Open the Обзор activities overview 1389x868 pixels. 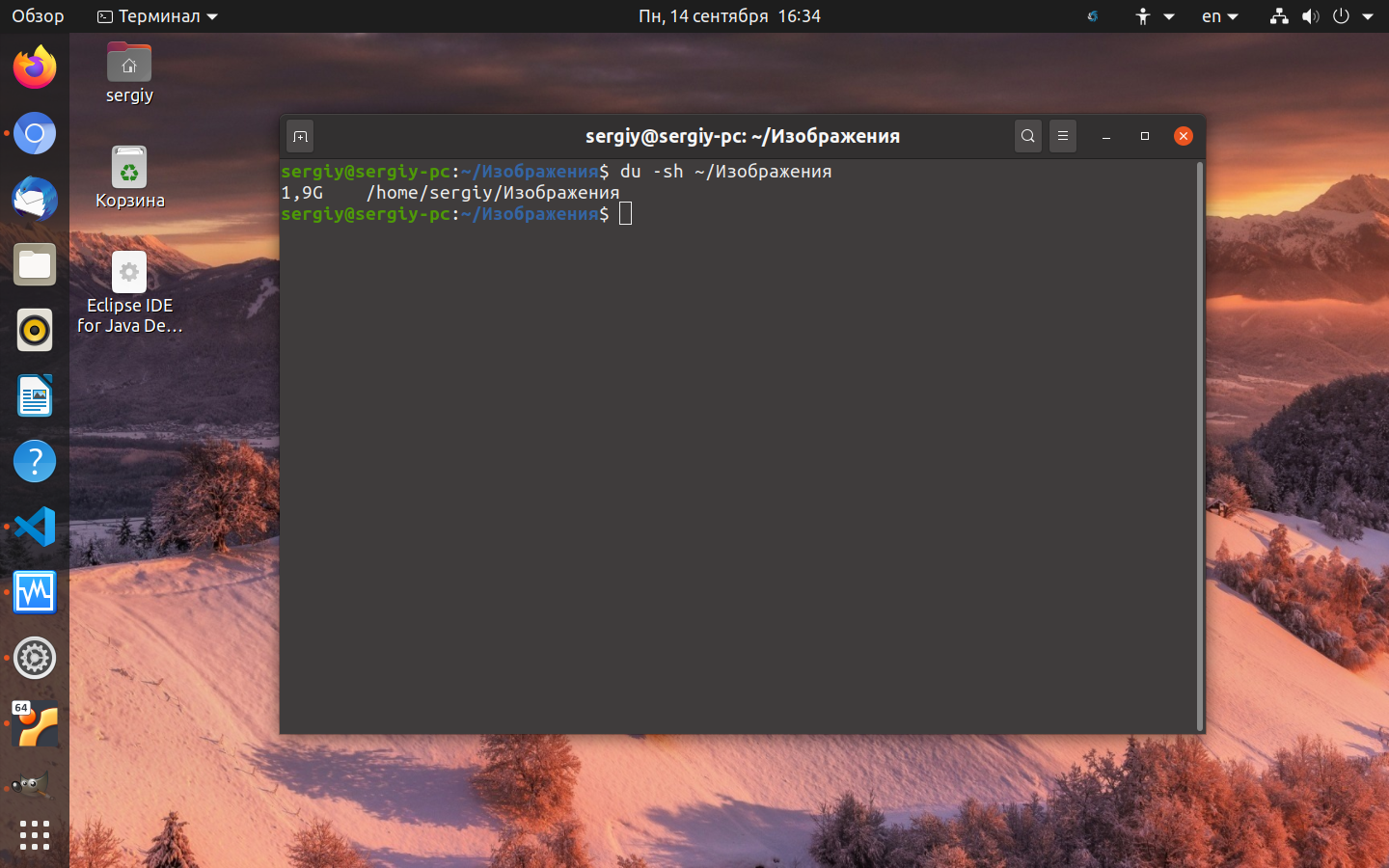click(x=38, y=16)
